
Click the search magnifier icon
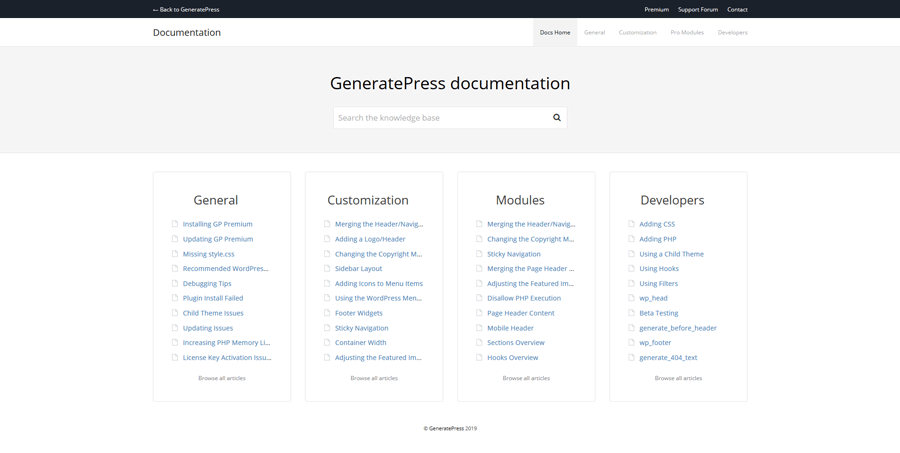(x=556, y=118)
